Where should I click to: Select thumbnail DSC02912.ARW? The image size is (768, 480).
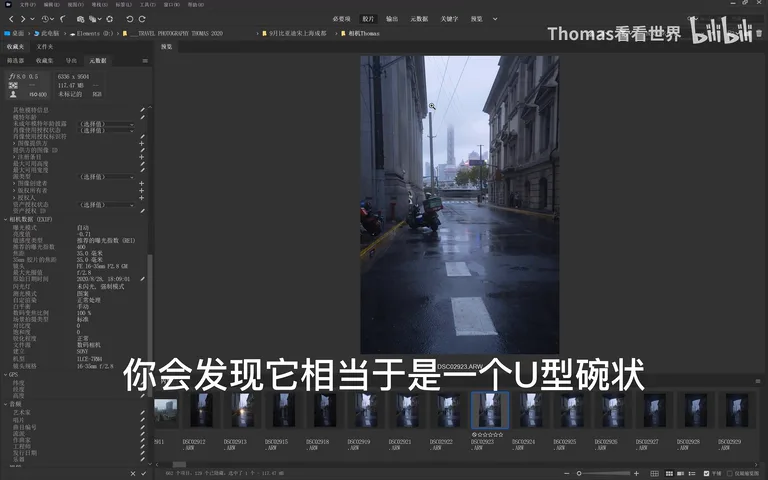tap(201, 410)
